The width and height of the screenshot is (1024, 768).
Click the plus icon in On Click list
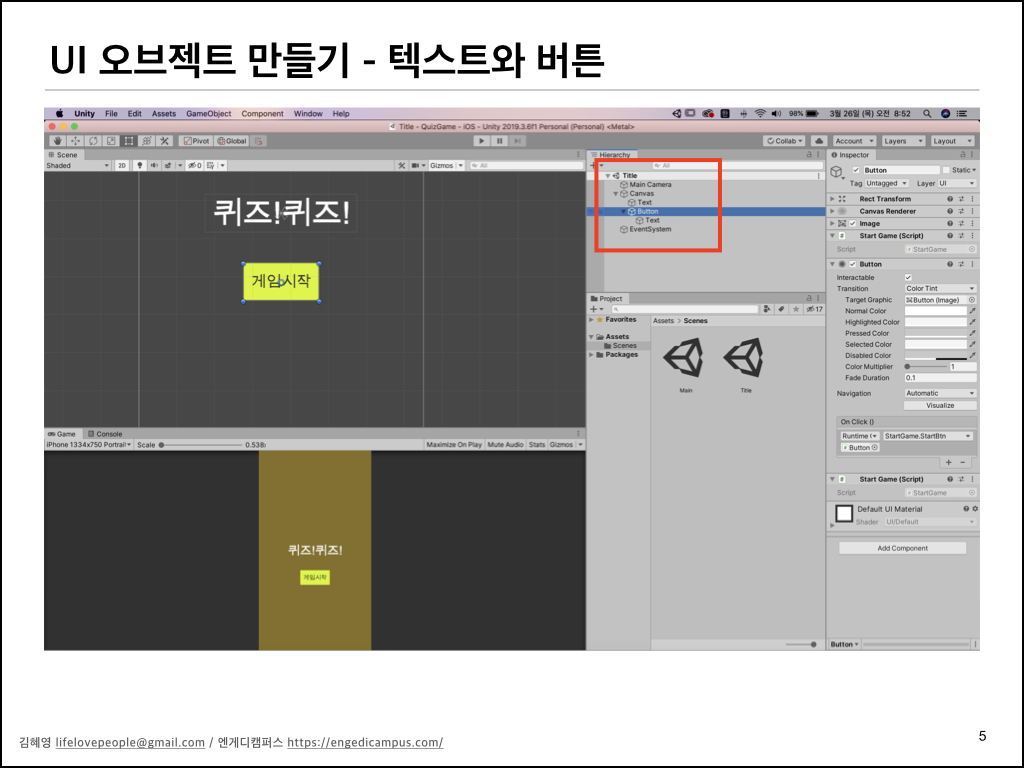tap(948, 462)
